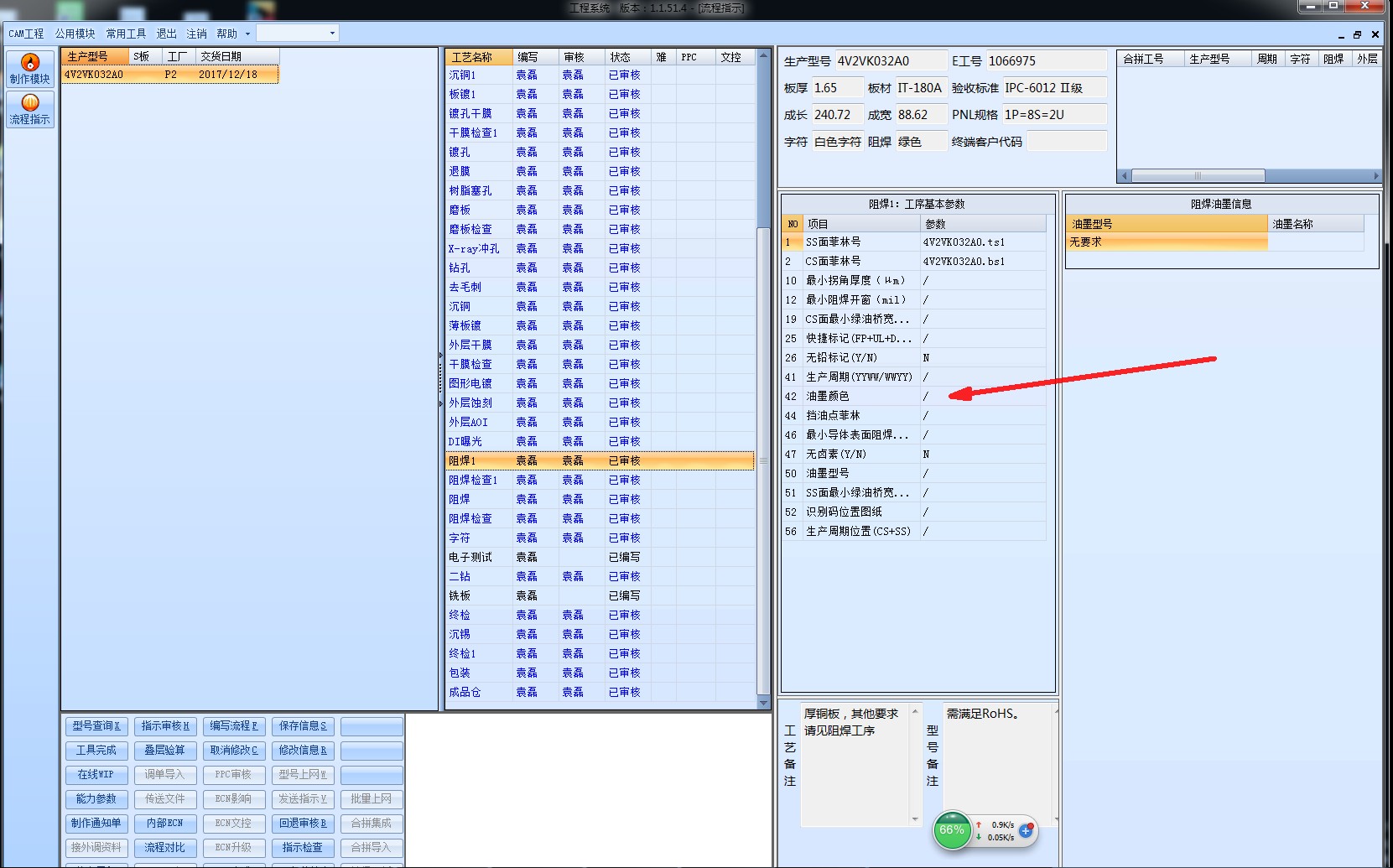Screen dimensions: 1393x868
Task: Select the 无卤素(Y/N) parameter row
Action: [x=914, y=454]
